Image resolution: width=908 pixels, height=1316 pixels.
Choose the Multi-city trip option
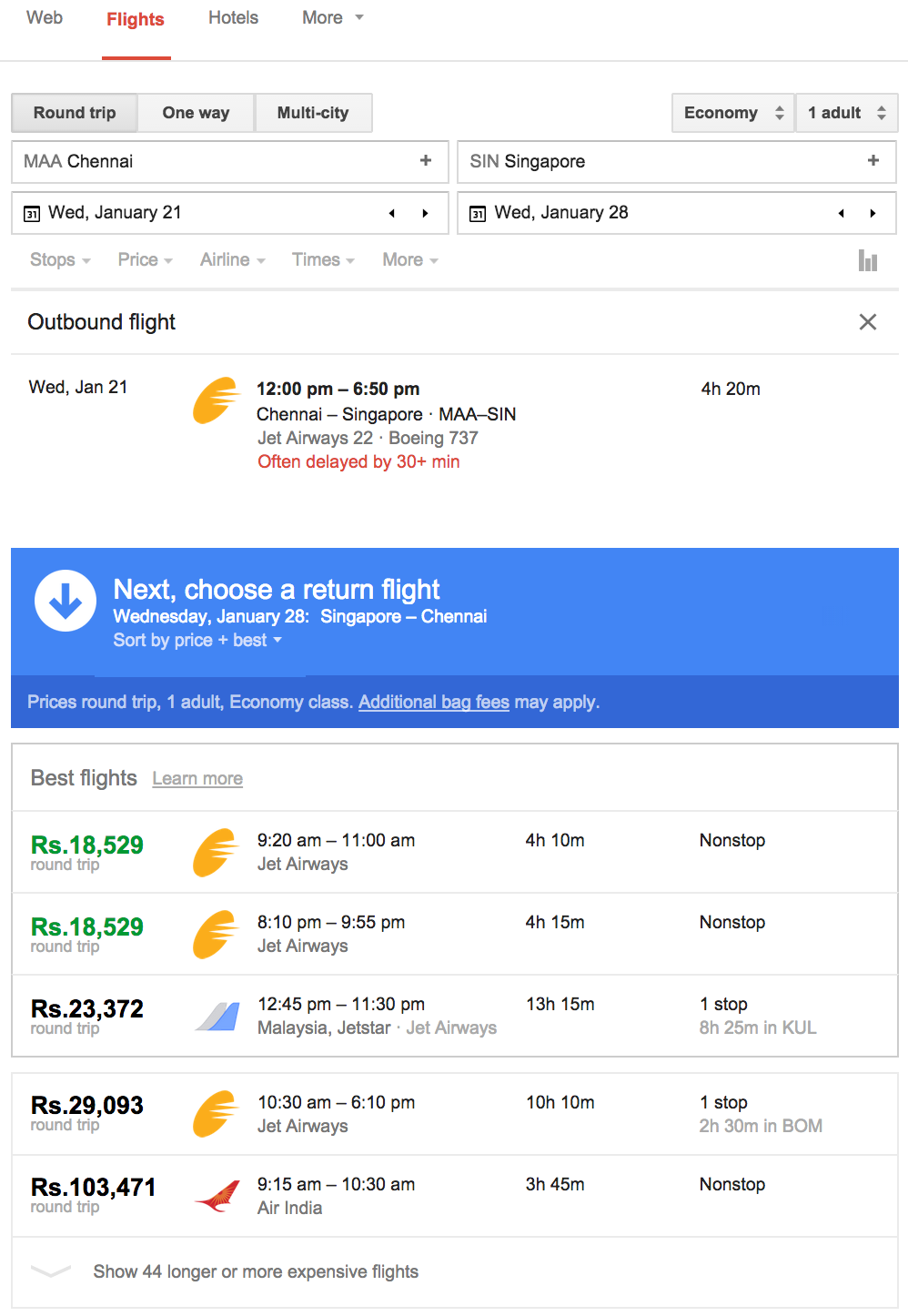pos(313,113)
